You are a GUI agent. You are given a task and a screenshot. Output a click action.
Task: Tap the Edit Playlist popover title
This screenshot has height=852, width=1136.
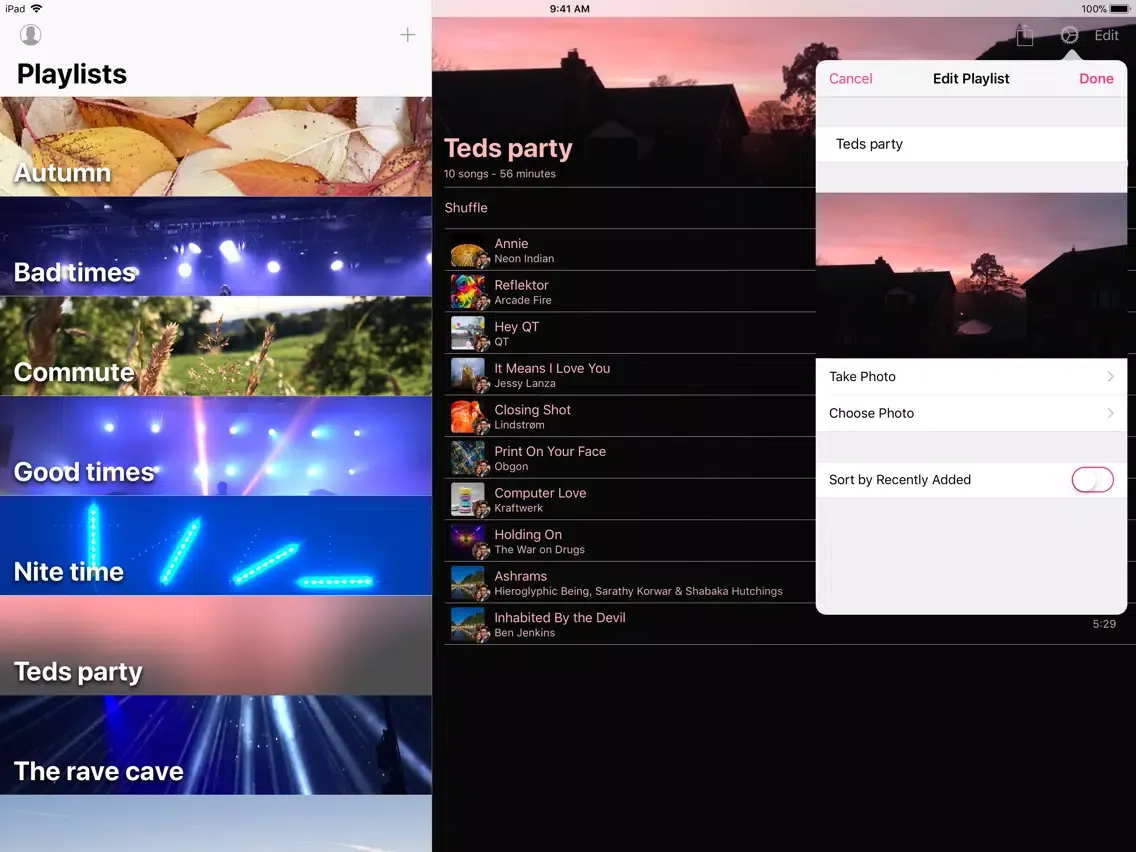(x=971, y=78)
